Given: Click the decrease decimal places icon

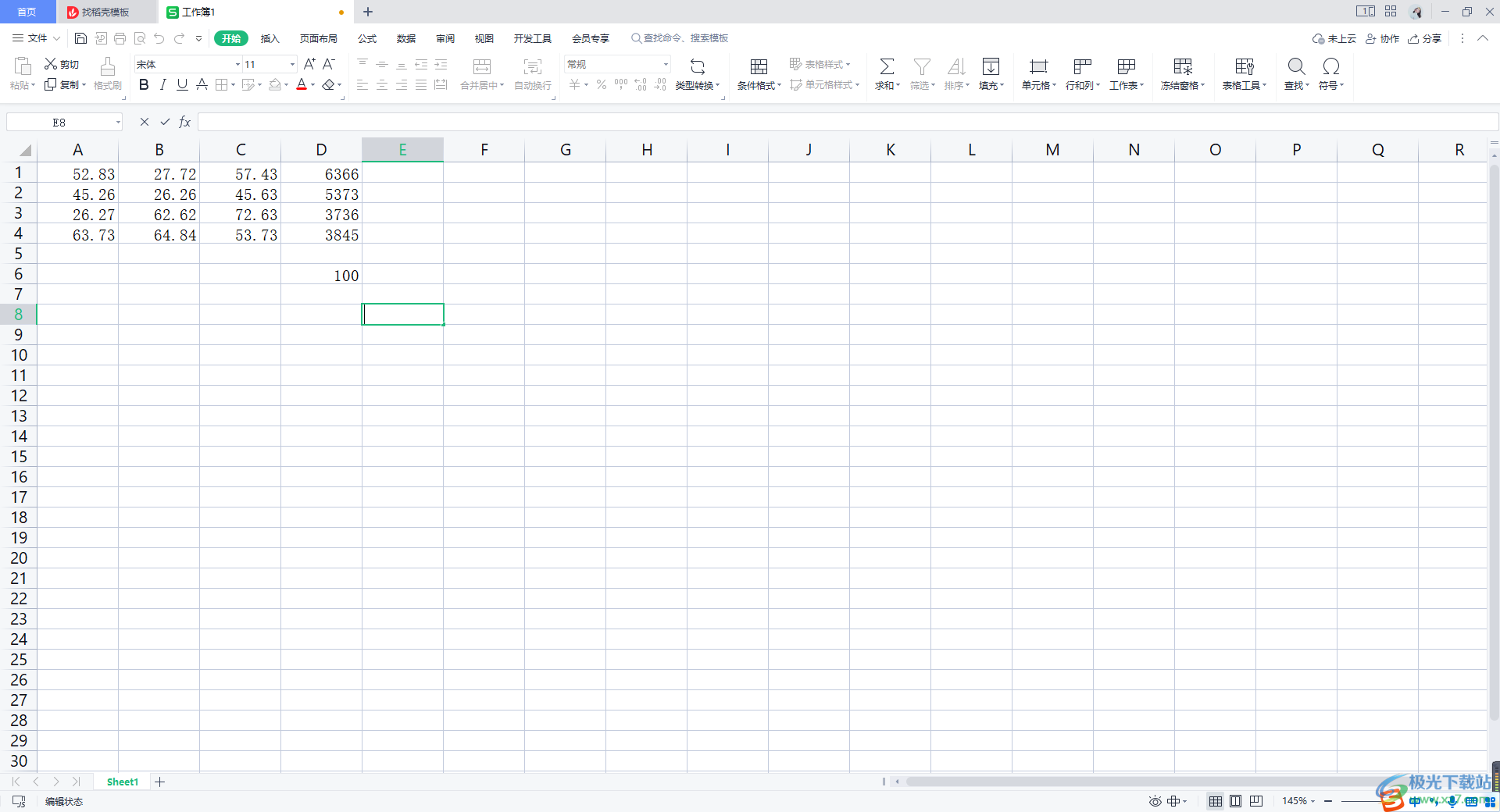Looking at the screenshot, I should click(660, 84).
